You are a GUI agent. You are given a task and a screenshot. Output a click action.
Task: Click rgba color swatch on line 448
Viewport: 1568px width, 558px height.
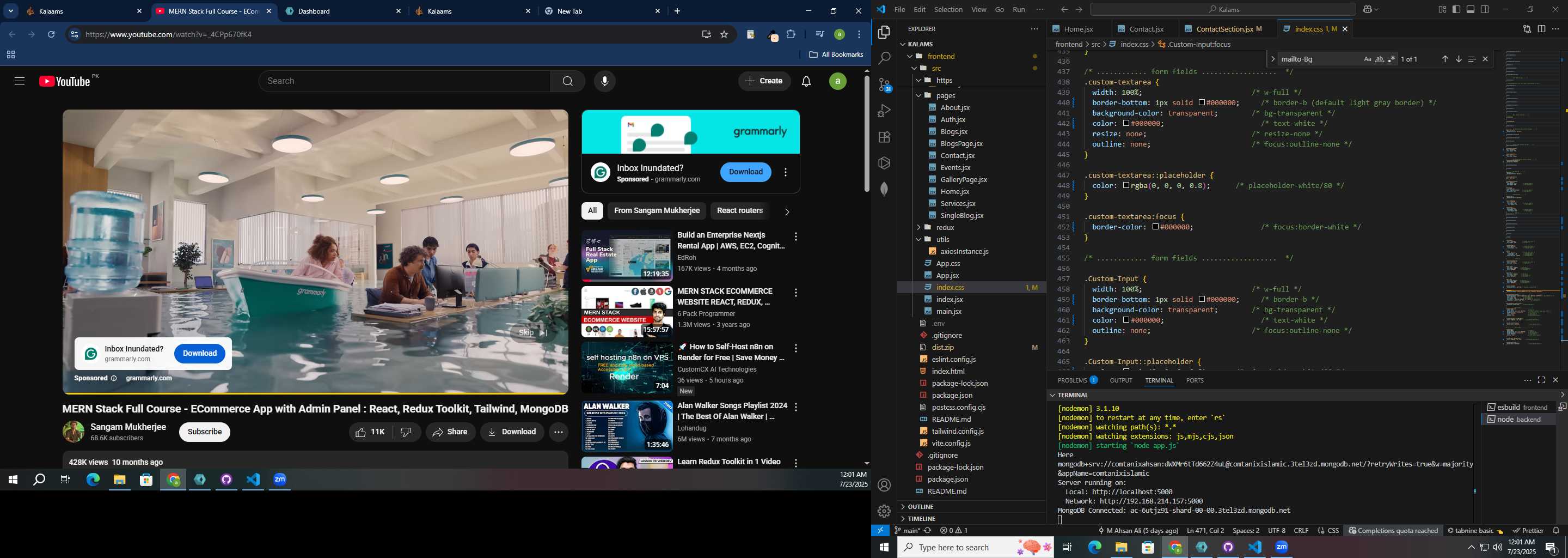coord(1126,186)
